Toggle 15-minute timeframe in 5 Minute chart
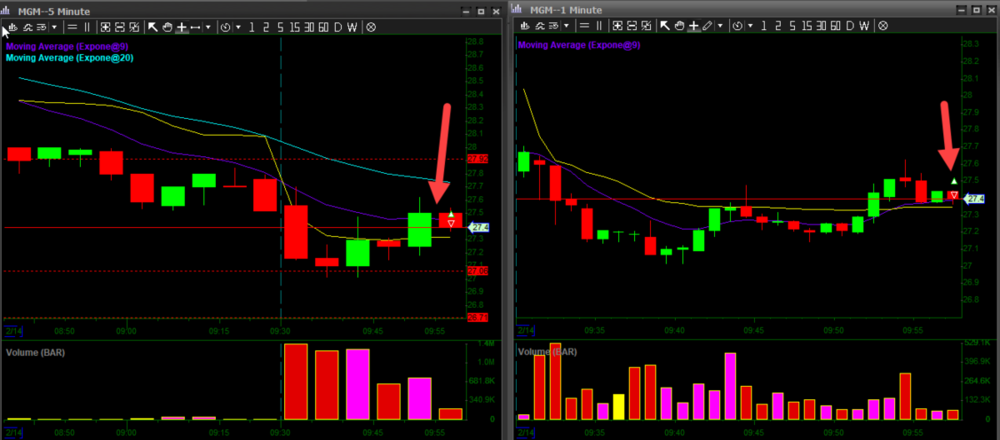This screenshot has height=440, width=1000. (x=290, y=26)
